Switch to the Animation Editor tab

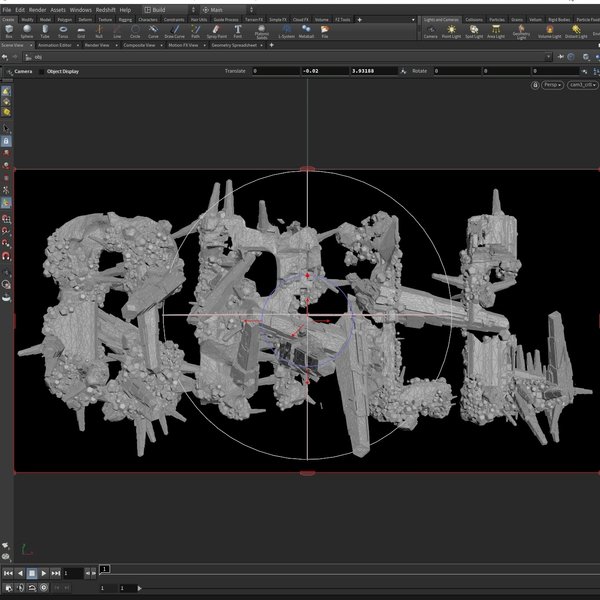pos(55,45)
